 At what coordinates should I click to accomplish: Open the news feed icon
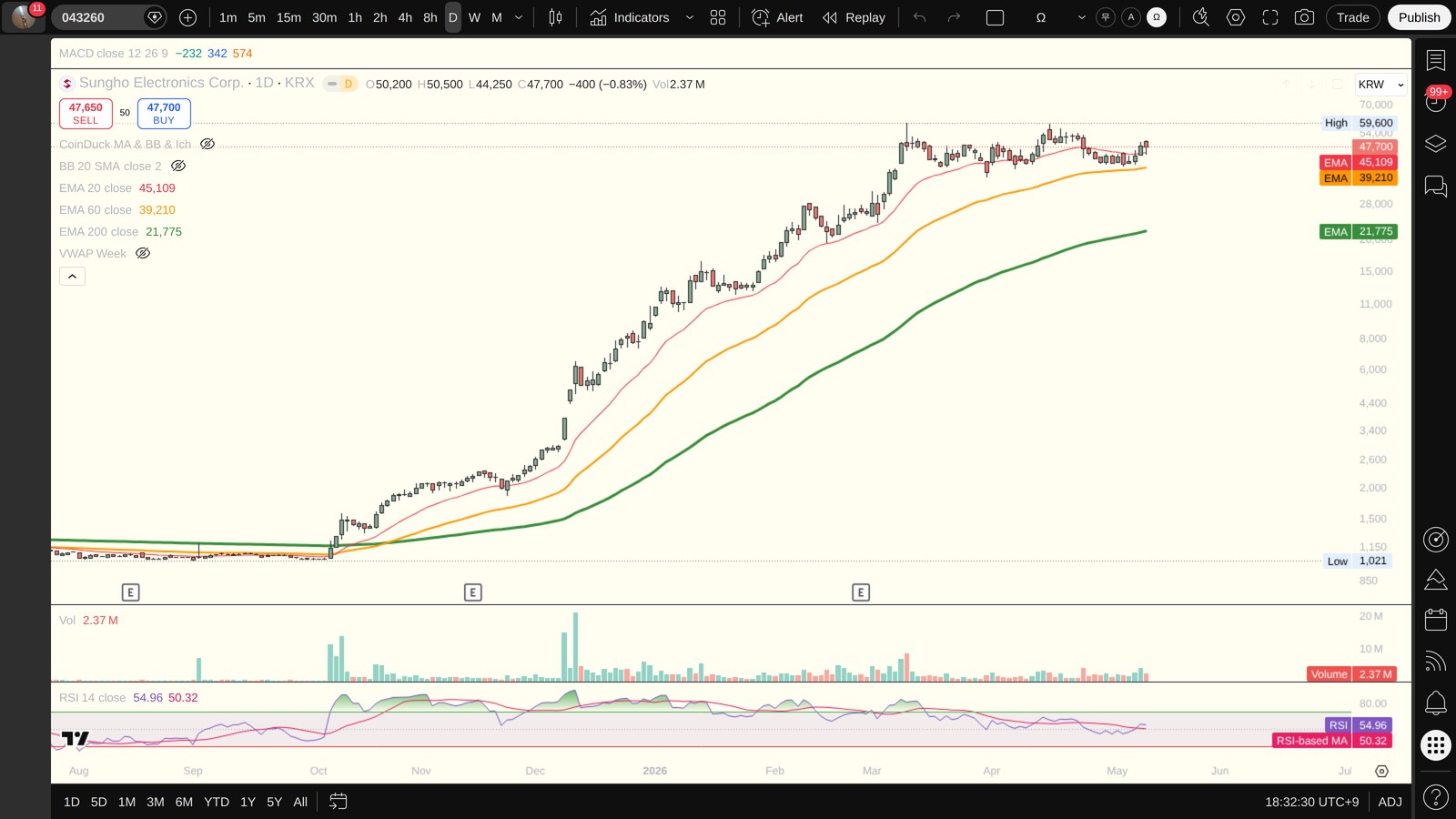1436,662
